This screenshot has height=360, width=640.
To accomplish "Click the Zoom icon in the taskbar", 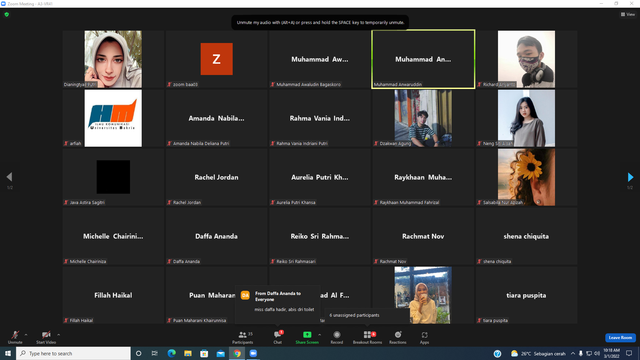I will pyautogui.click(x=253, y=353).
